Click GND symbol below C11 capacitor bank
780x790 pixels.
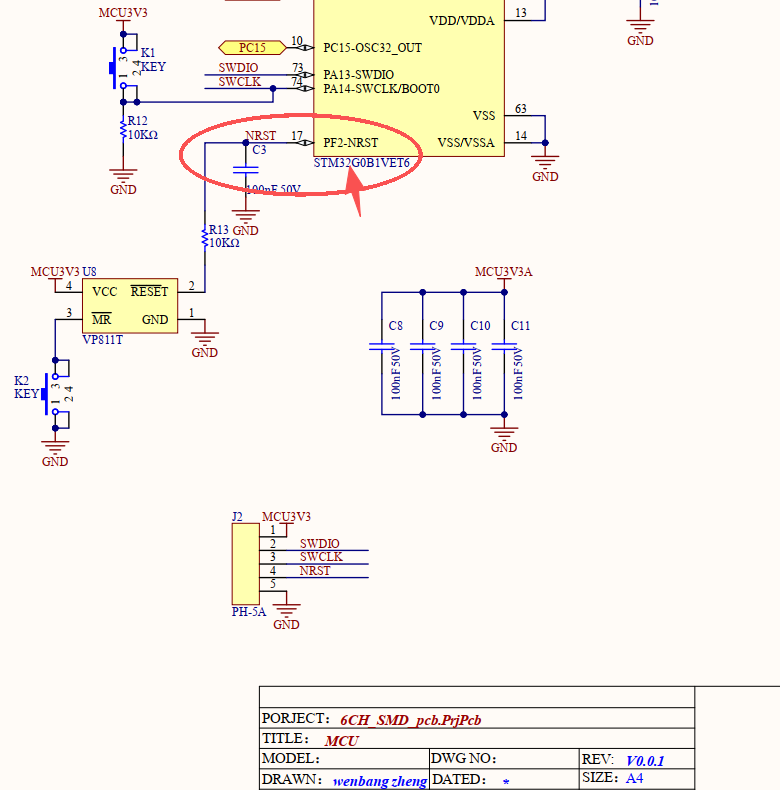tap(504, 440)
